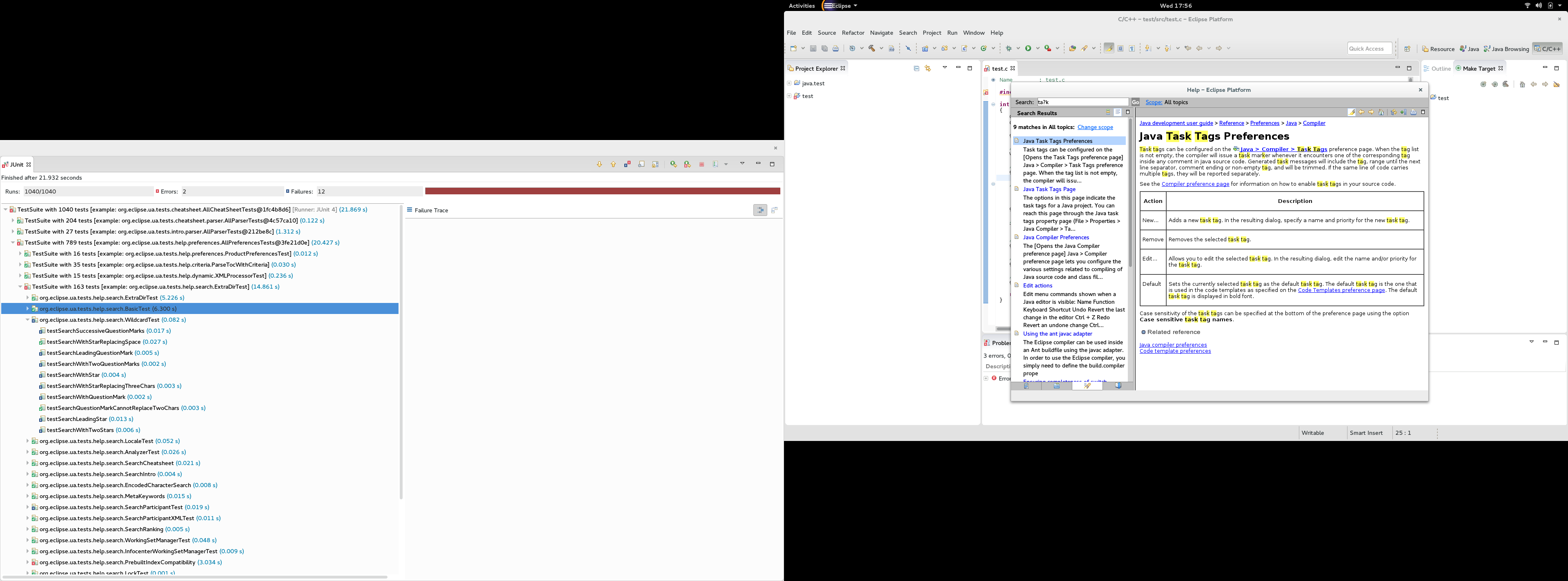Click JUnit red progress bar

tap(602, 191)
